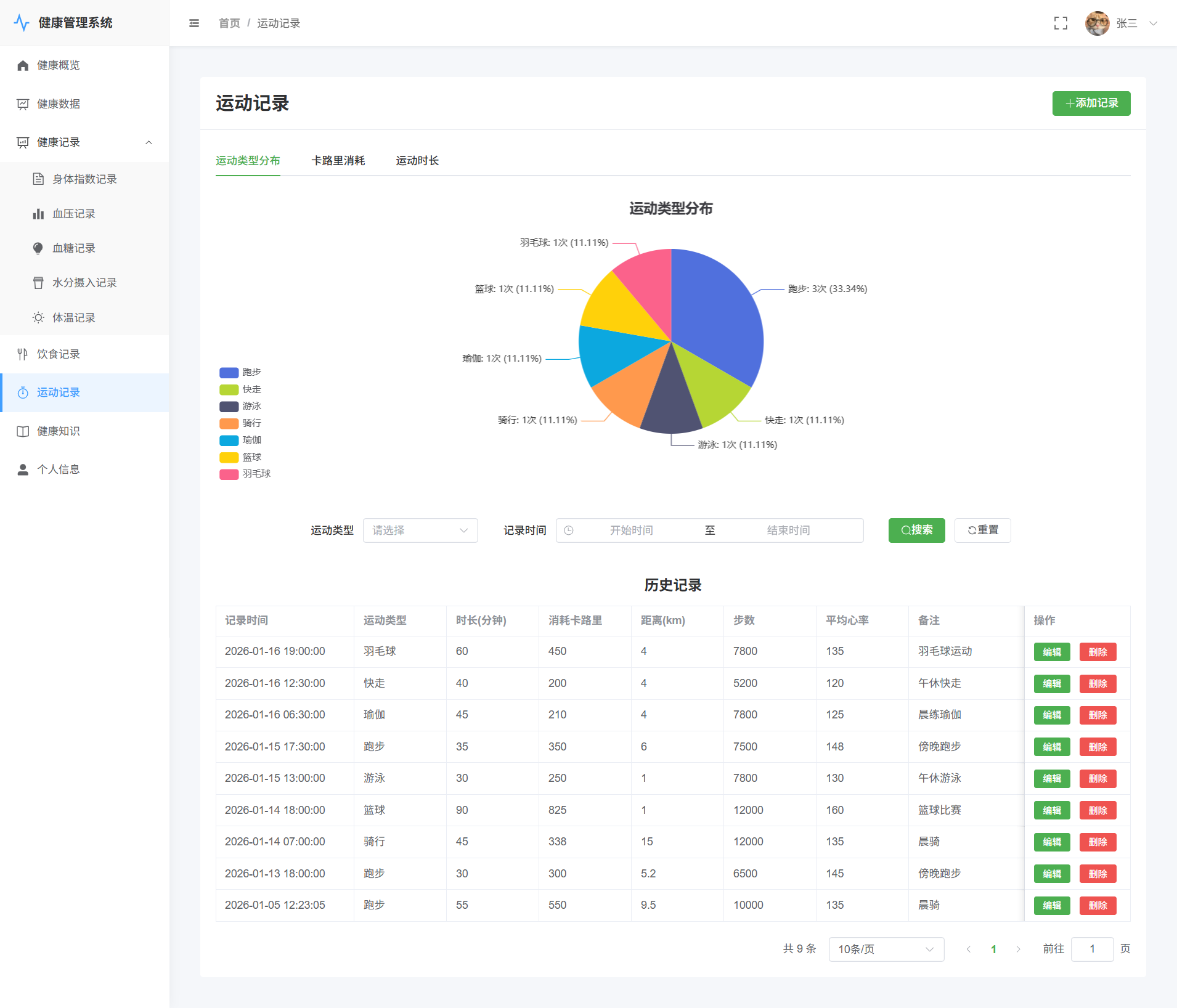Toggle 游泳 series in pie legend
The image size is (1177, 1008).
click(x=241, y=407)
